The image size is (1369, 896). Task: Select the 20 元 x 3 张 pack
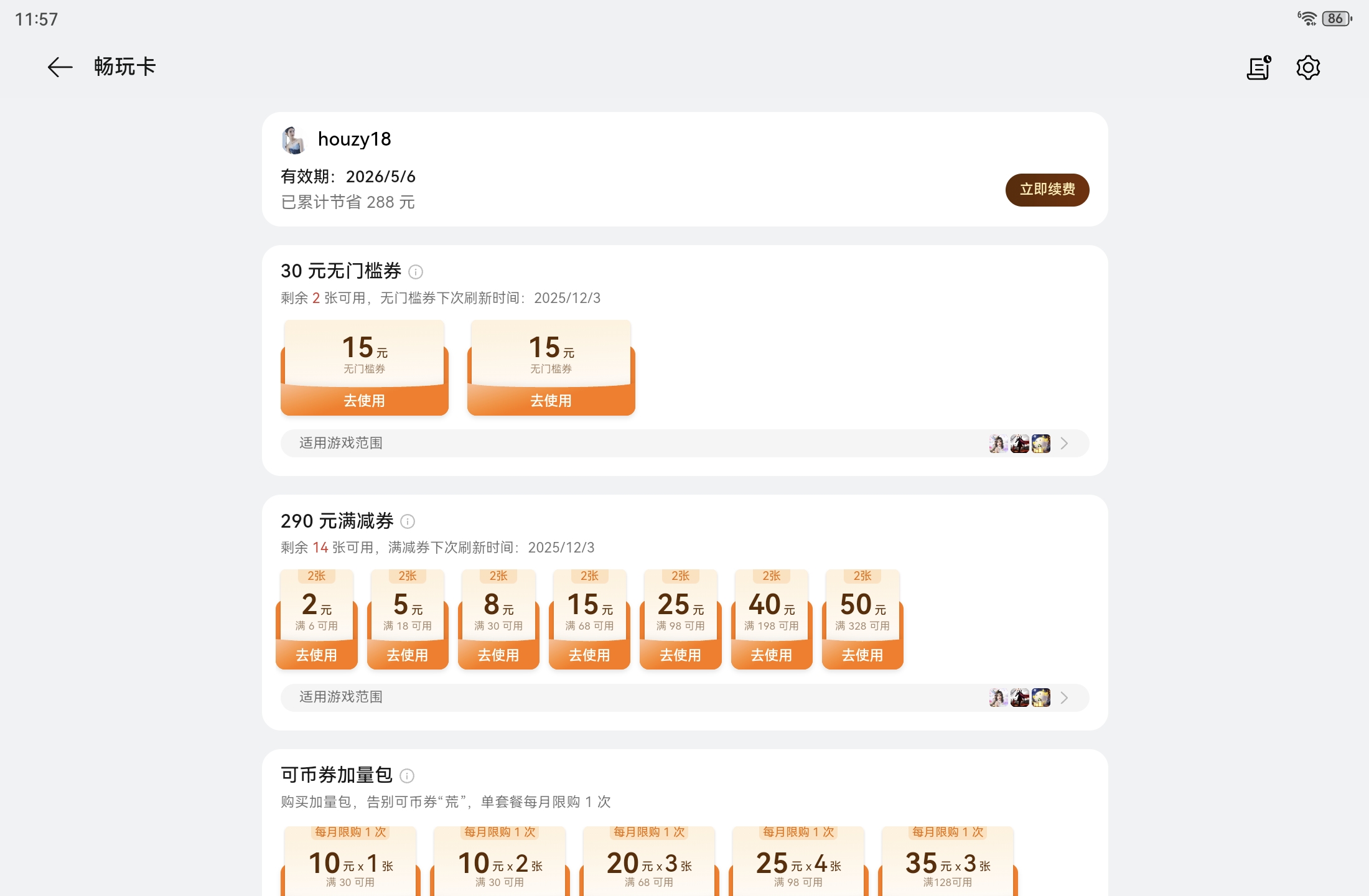[649, 865]
